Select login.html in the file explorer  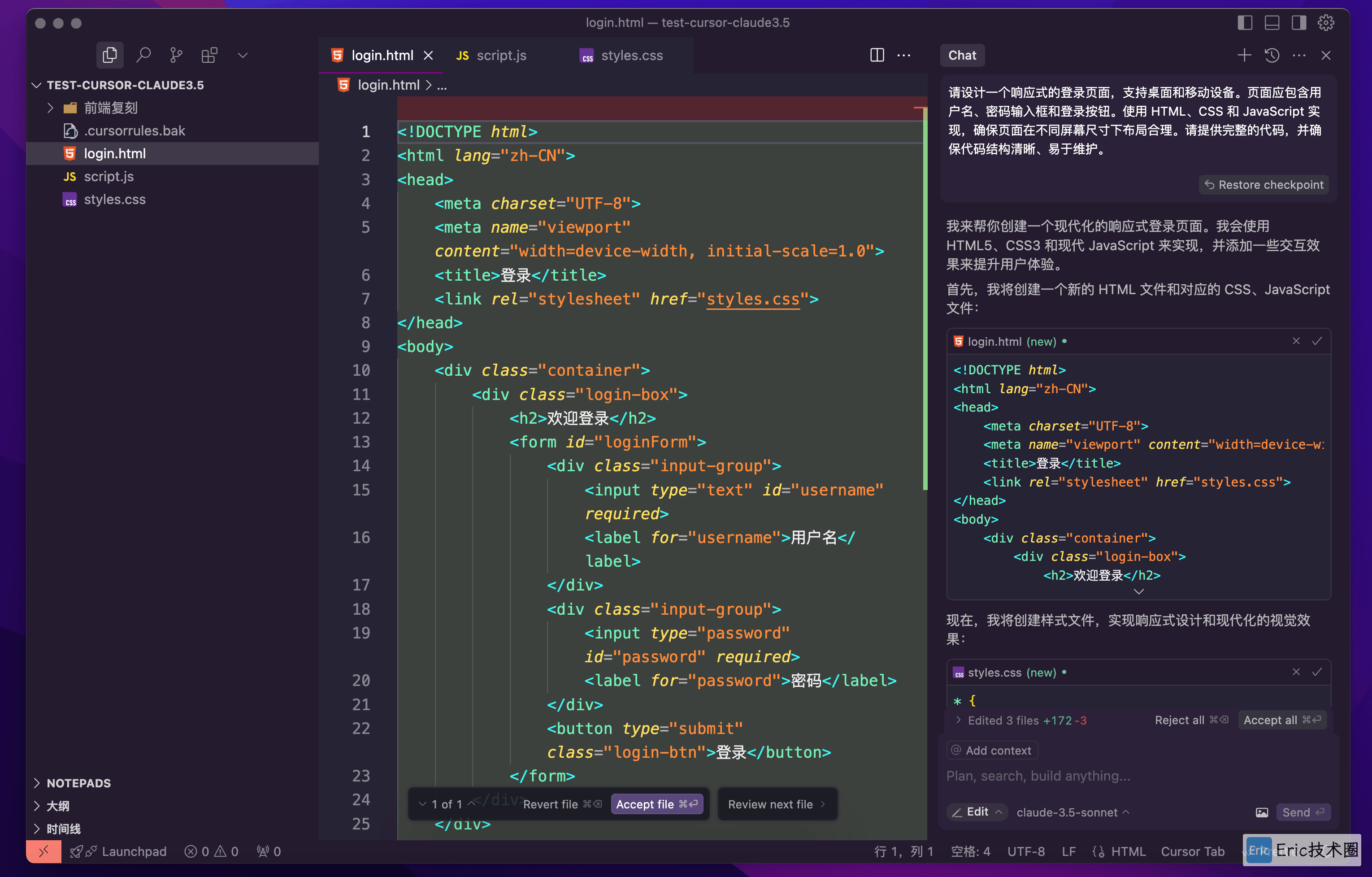pyautogui.click(x=173, y=153)
